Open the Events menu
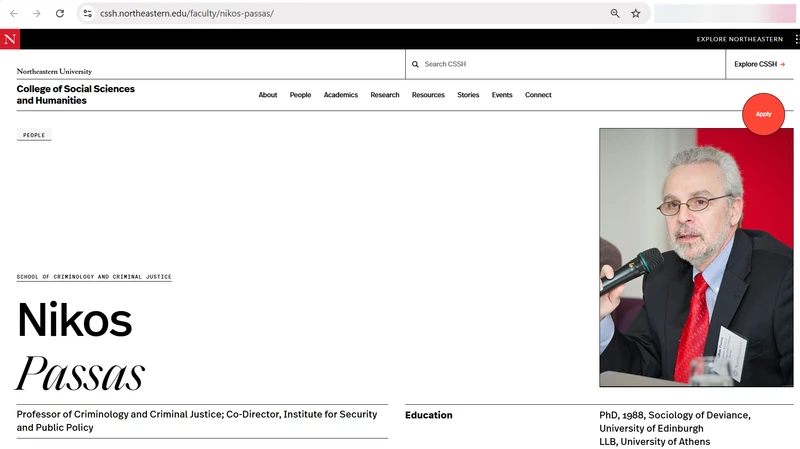 click(x=502, y=95)
